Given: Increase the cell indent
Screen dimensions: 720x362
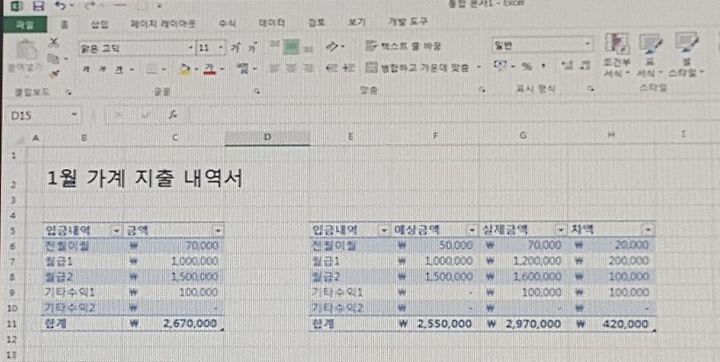Looking at the screenshot, I should pos(349,68).
